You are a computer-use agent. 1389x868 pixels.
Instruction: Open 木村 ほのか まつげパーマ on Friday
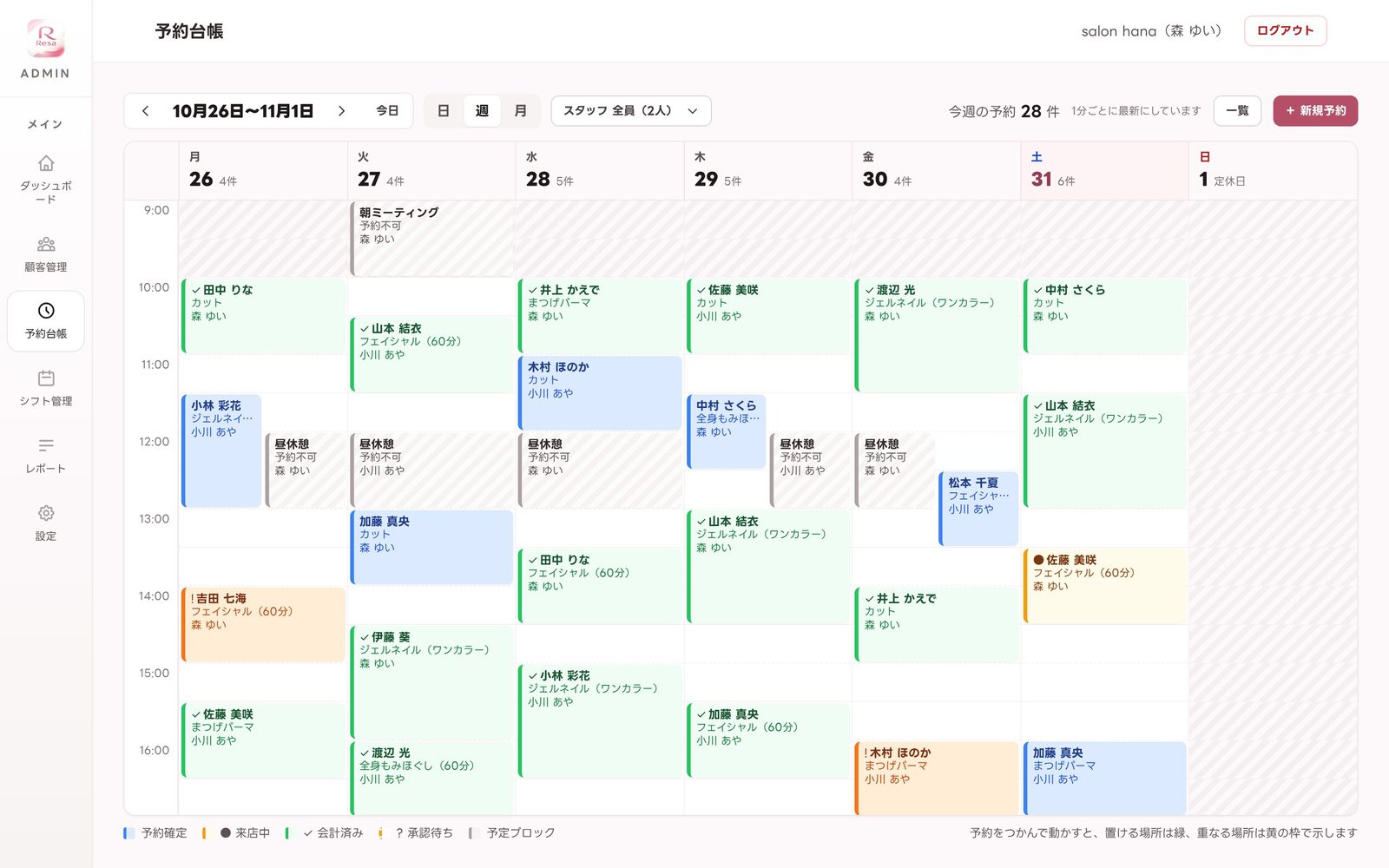point(937,779)
